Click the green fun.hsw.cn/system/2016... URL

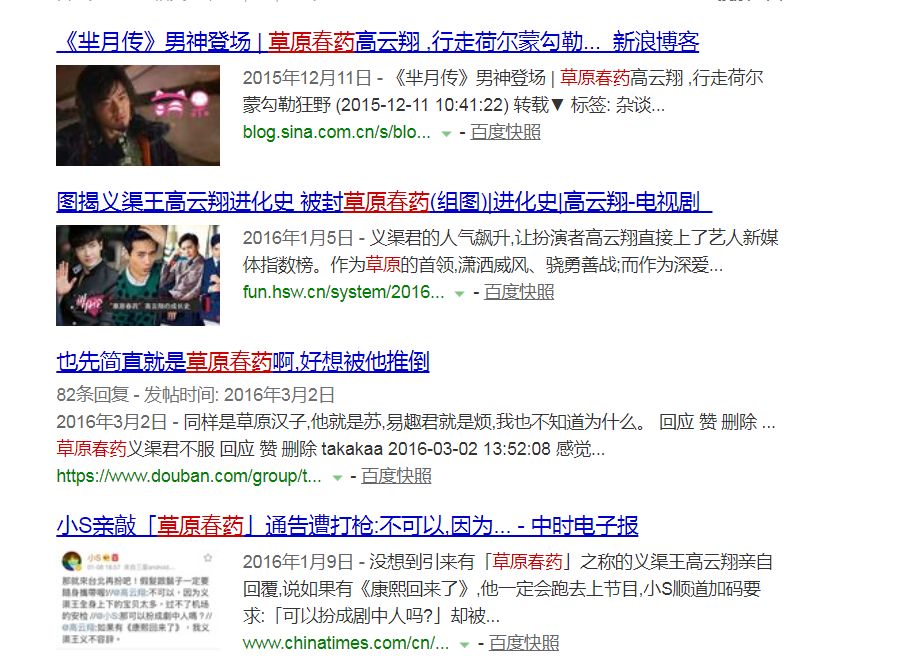pos(344,292)
